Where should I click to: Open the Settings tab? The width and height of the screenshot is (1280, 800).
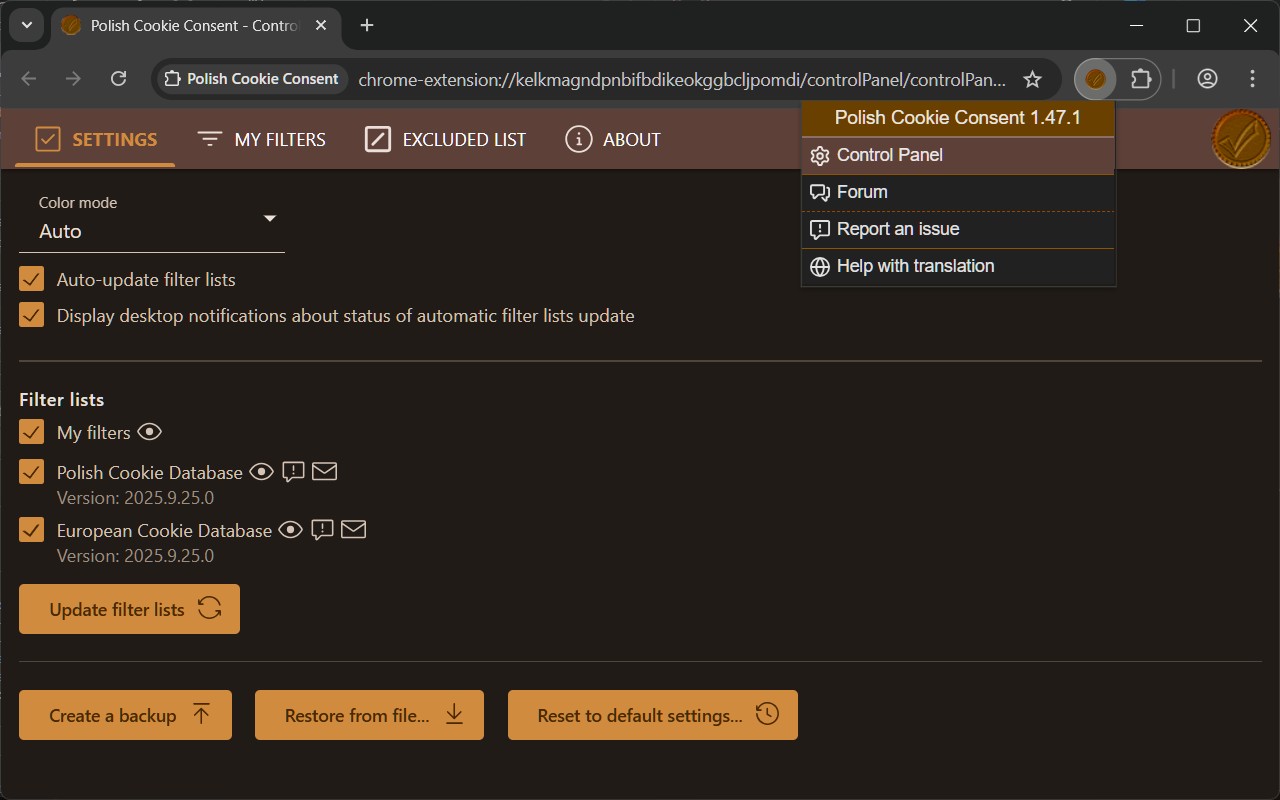coord(95,139)
